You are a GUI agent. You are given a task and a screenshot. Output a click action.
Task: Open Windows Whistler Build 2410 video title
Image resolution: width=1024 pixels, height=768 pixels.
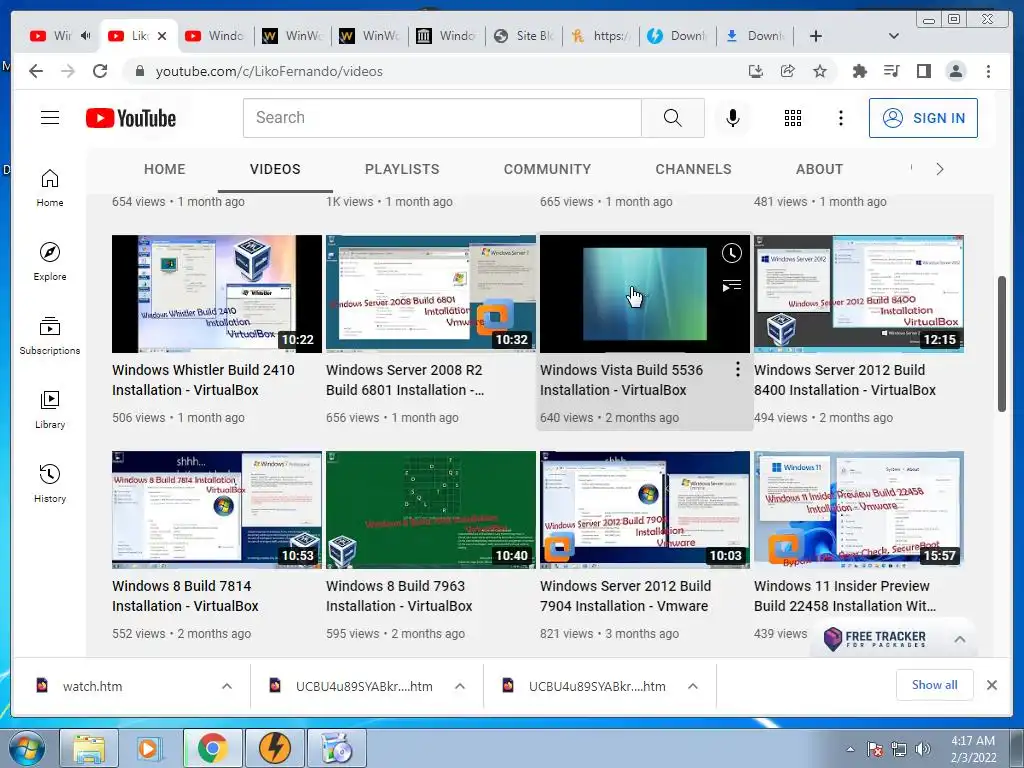(x=203, y=379)
